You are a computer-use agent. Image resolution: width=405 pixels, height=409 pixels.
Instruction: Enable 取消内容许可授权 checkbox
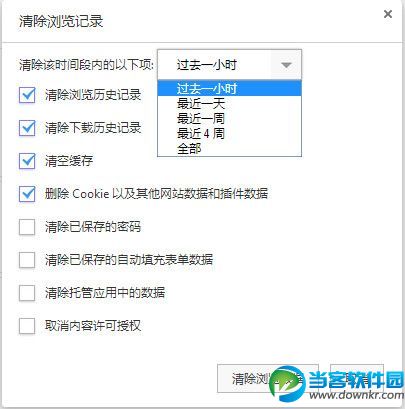(27, 326)
